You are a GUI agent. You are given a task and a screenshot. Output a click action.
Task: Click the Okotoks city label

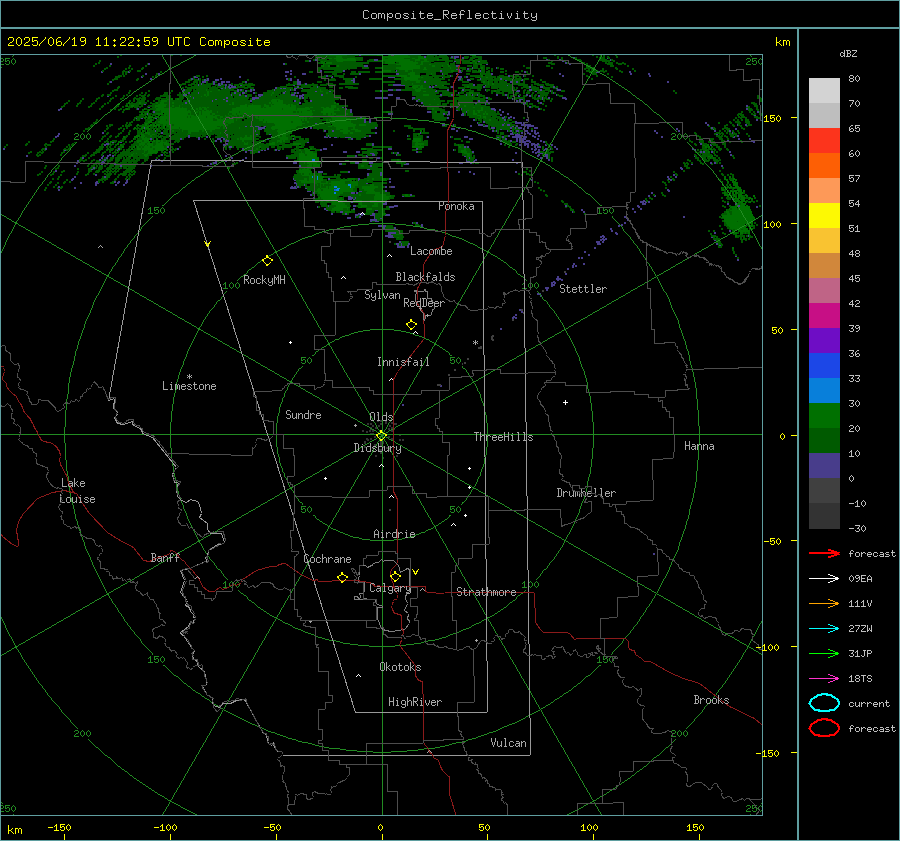[x=400, y=667]
